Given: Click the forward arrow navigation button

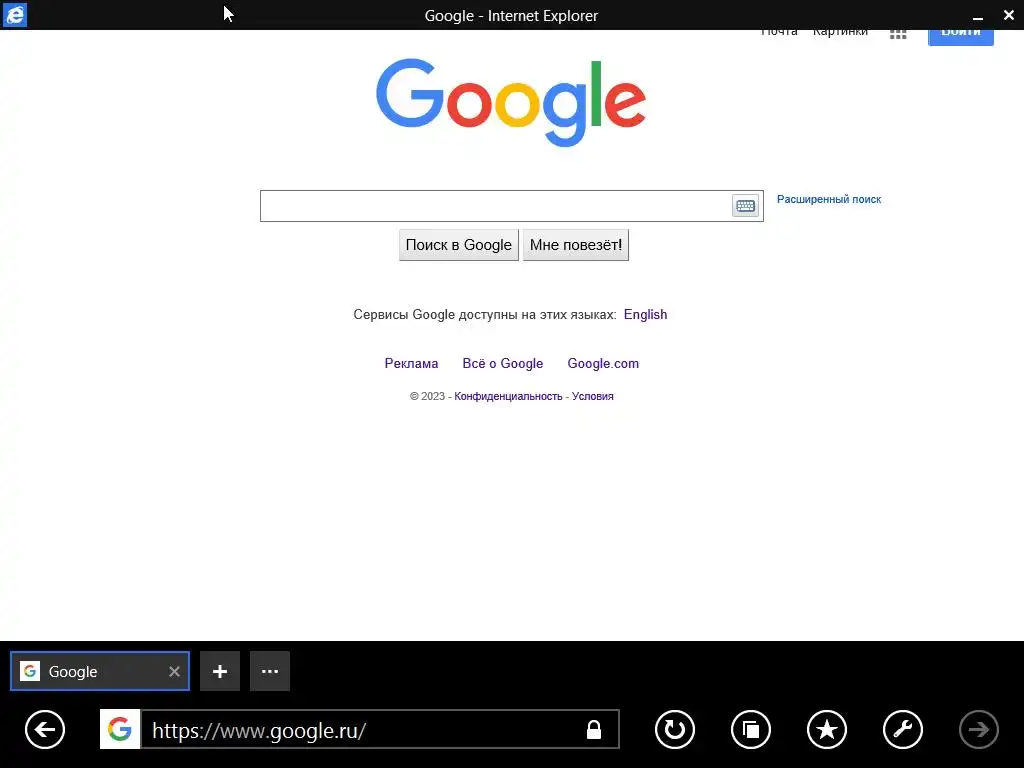Looking at the screenshot, I should (x=978, y=729).
